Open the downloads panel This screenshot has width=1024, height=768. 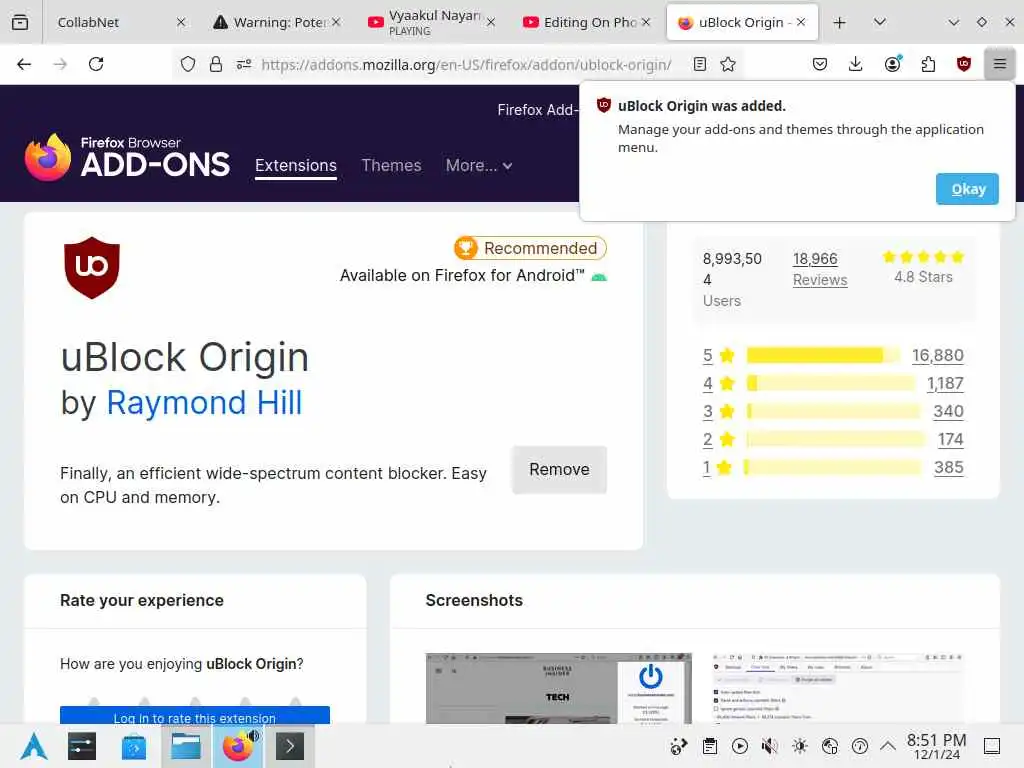click(x=856, y=64)
